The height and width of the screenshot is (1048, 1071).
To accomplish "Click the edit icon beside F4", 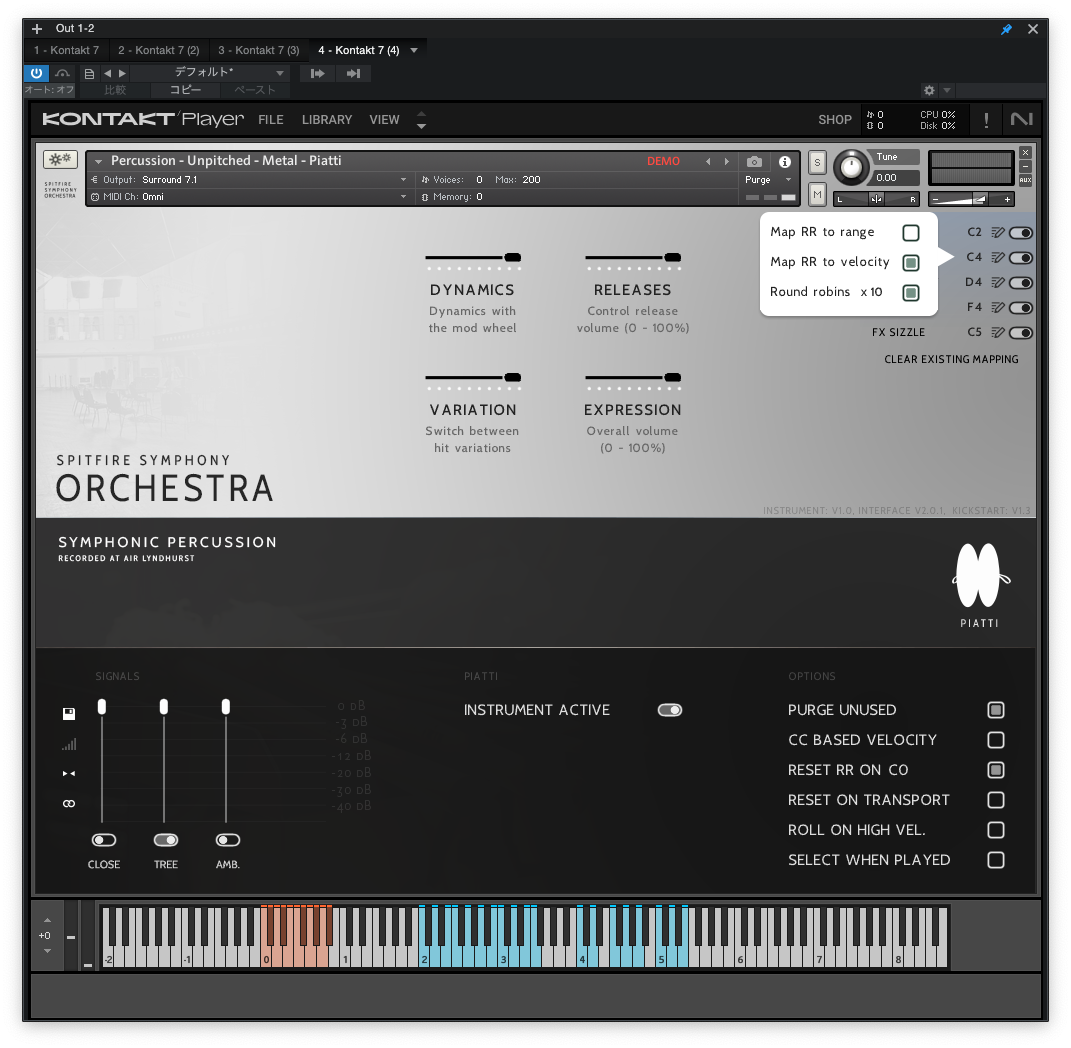I will [x=998, y=307].
